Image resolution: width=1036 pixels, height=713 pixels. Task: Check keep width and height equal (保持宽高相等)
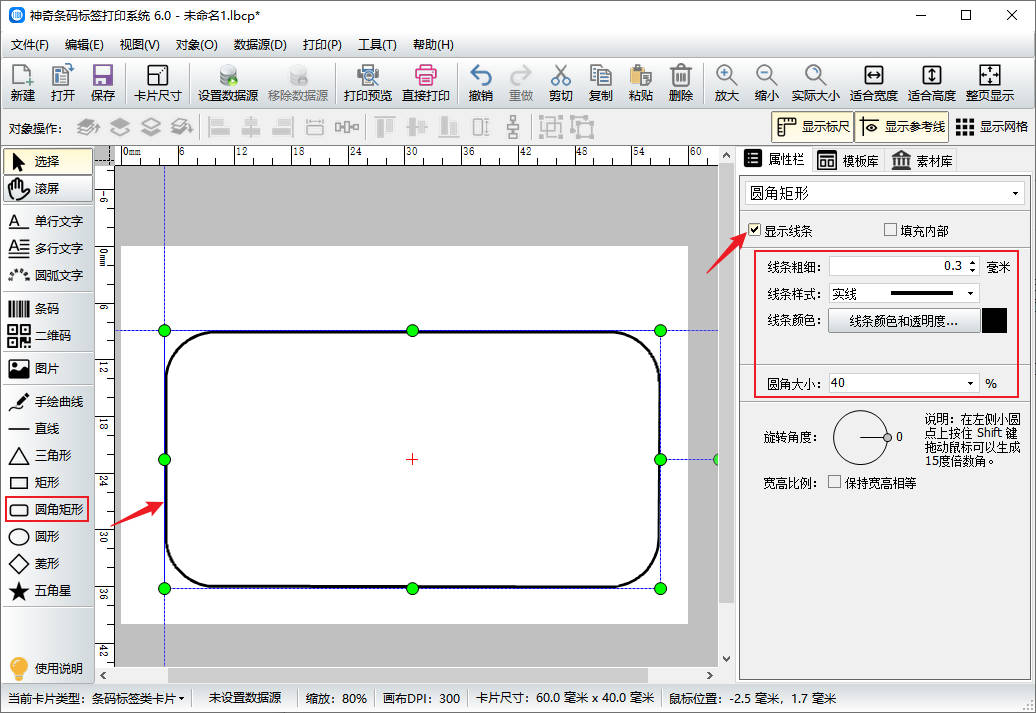pyautogui.click(x=835, y=483)
